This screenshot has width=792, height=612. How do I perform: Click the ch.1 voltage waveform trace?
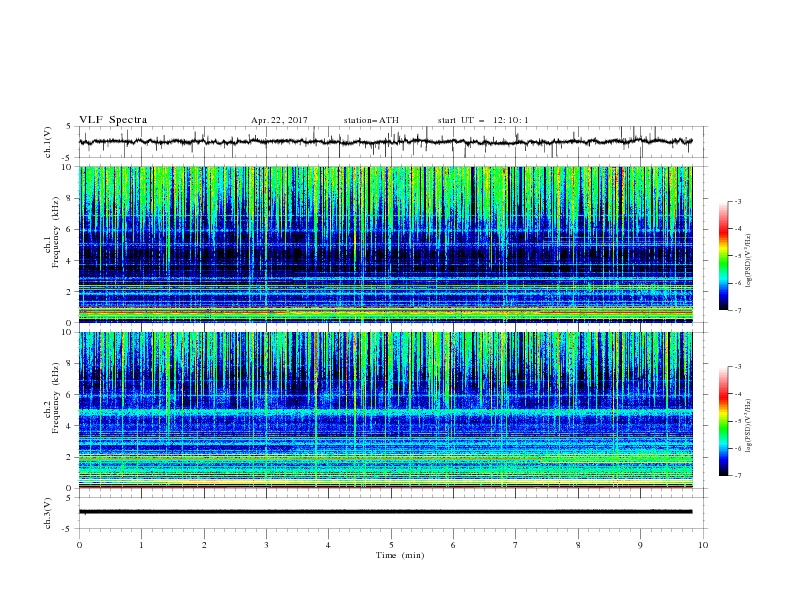click(x=386, y=142)
